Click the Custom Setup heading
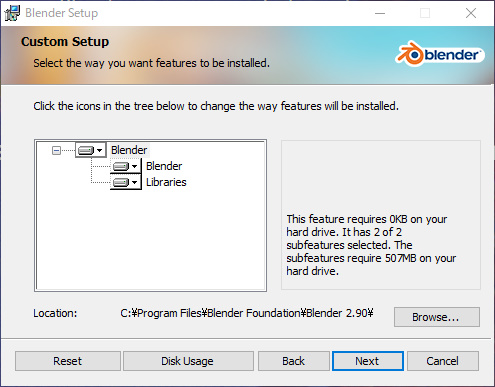Screen dimensions: 495x387 [x=65, y=42]
